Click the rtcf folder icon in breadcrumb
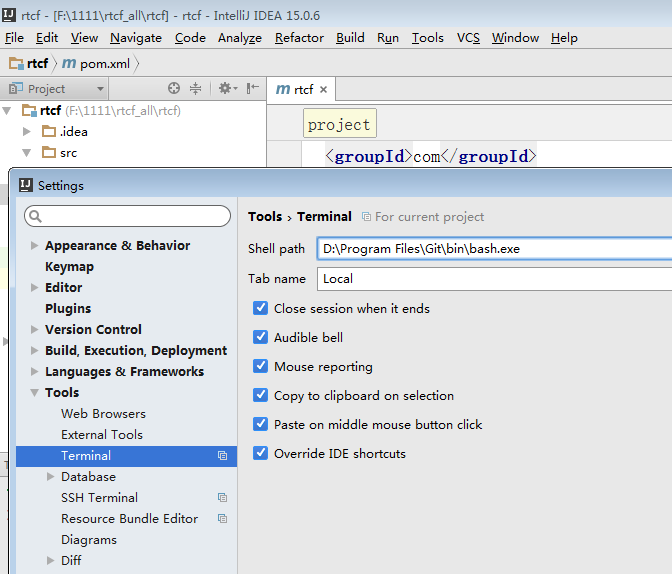The width and height of the screenshot is (672, 574). [17, 63]
